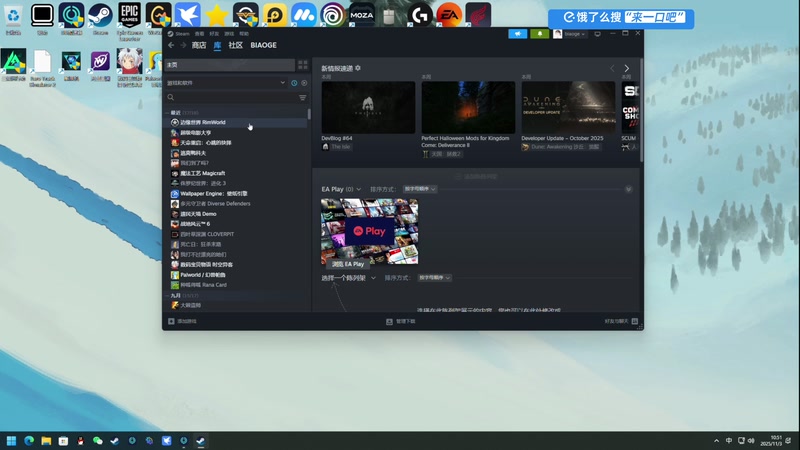Click the library Home button
Screen dimensions: 800x450
(x=230, y=65)
